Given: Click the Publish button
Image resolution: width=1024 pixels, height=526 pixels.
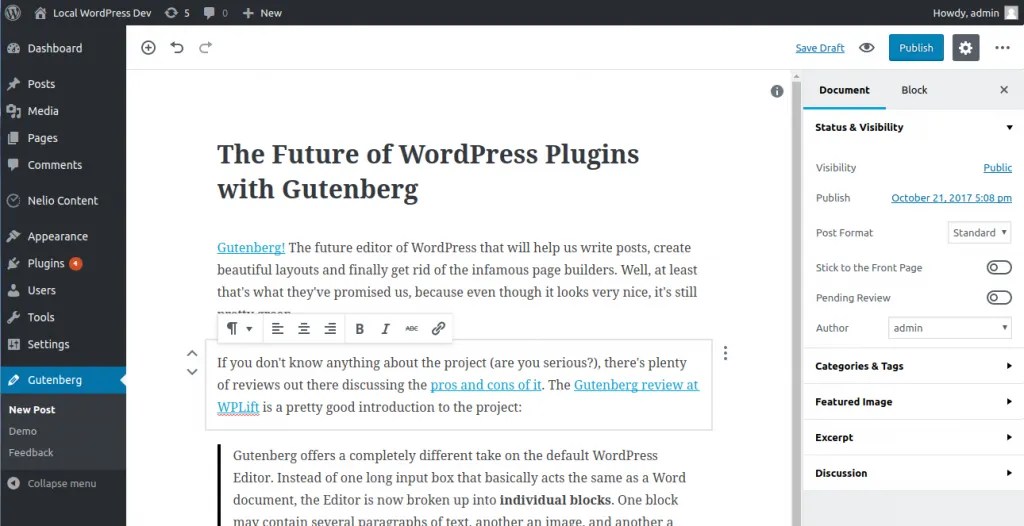Looking at the screenshot, I should click(916, 48).
